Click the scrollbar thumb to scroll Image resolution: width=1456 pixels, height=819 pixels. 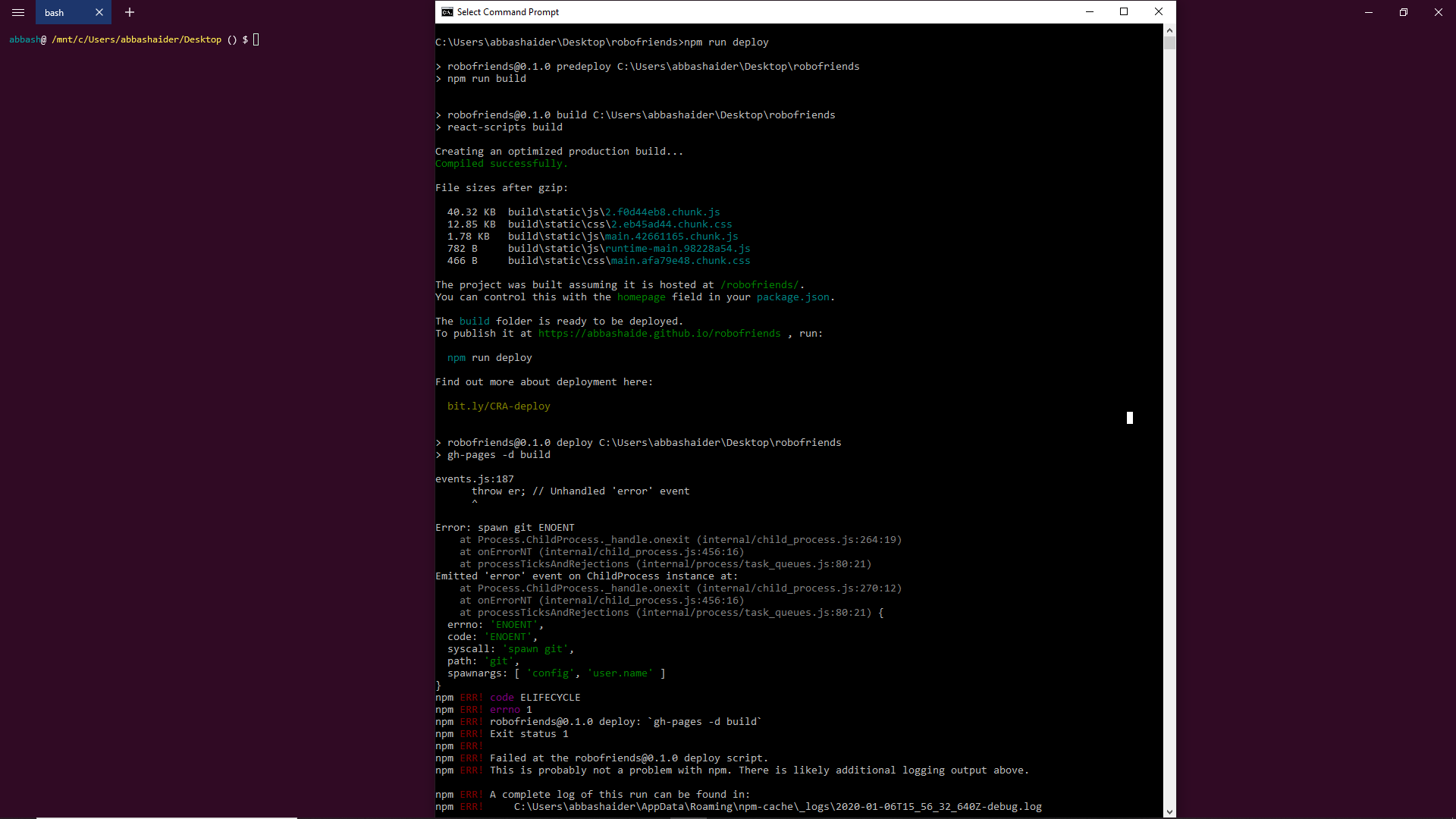[x=1169, y=42]
